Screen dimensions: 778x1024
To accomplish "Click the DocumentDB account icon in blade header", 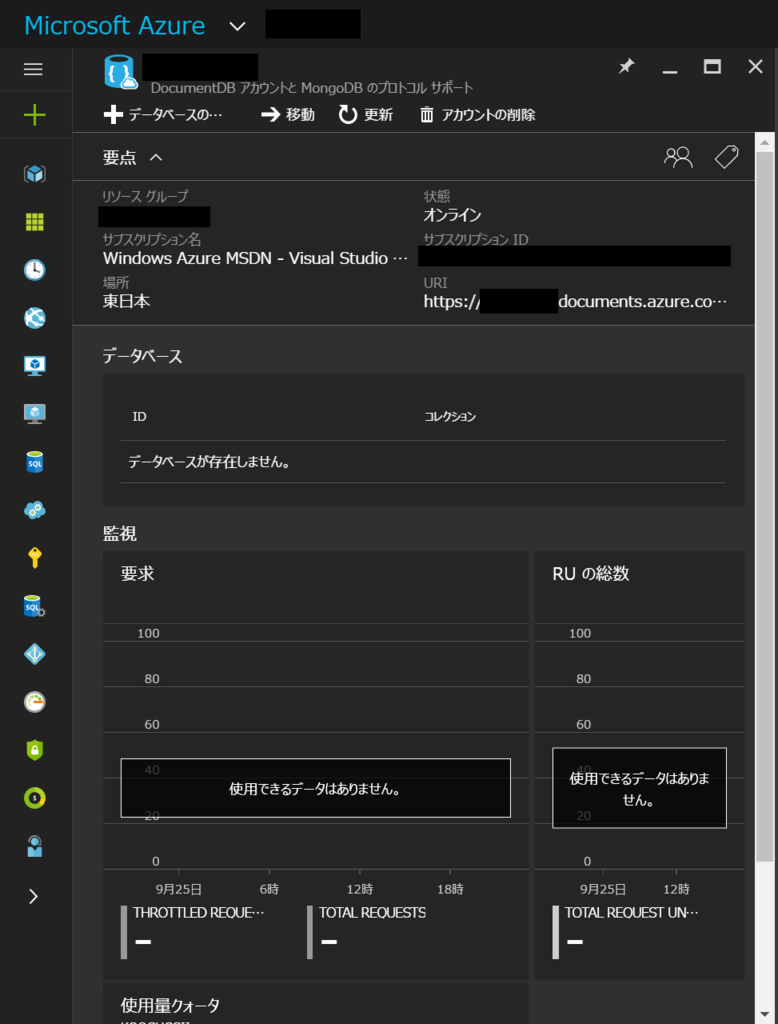I will [x=120, y=72].
